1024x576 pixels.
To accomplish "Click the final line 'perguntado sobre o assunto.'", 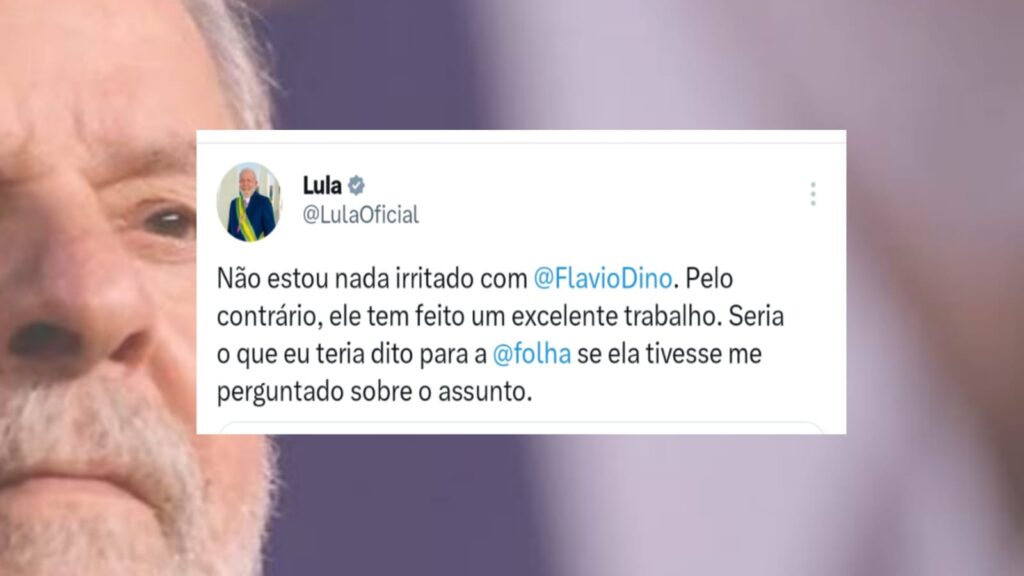I will pyautogui.click(x=375, y=392).
